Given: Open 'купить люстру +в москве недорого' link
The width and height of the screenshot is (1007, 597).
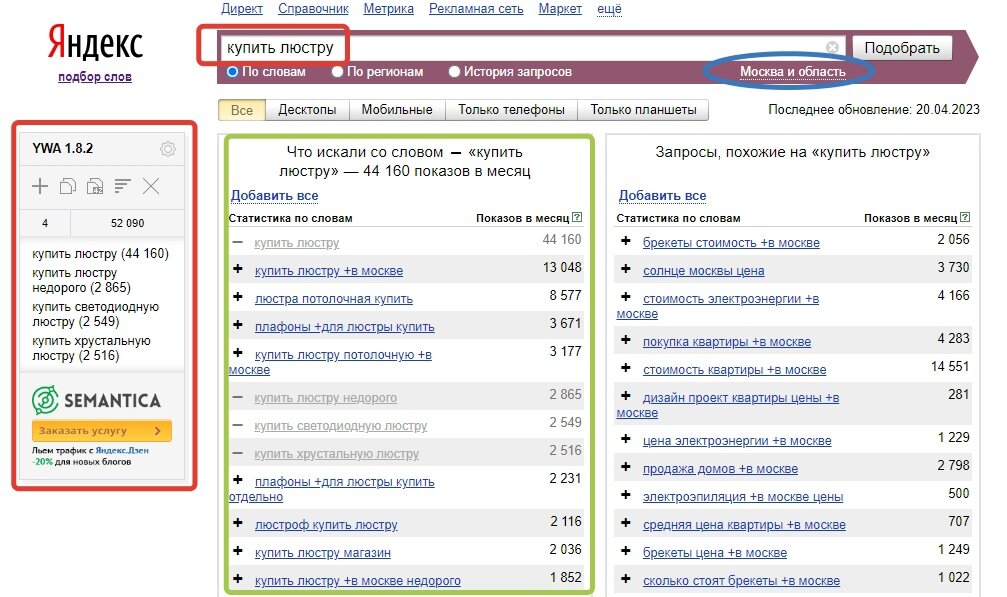Looking at the screenshot, I should [358, 580].
